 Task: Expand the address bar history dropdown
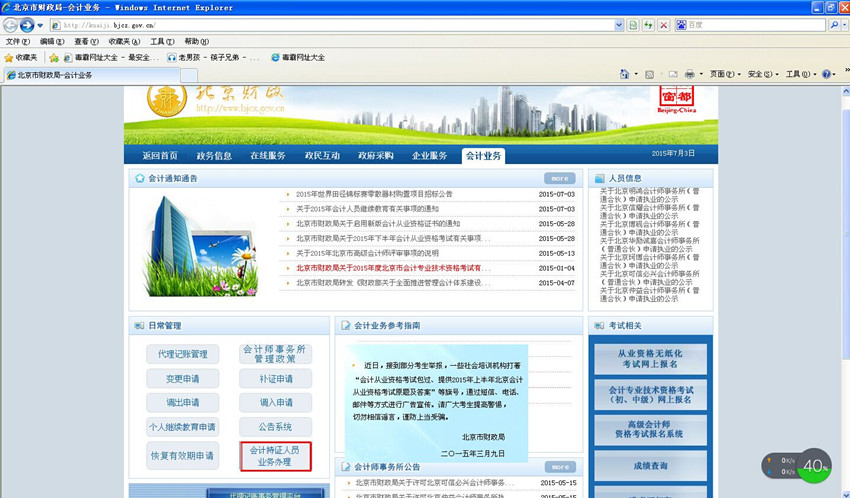click(619, 25)
